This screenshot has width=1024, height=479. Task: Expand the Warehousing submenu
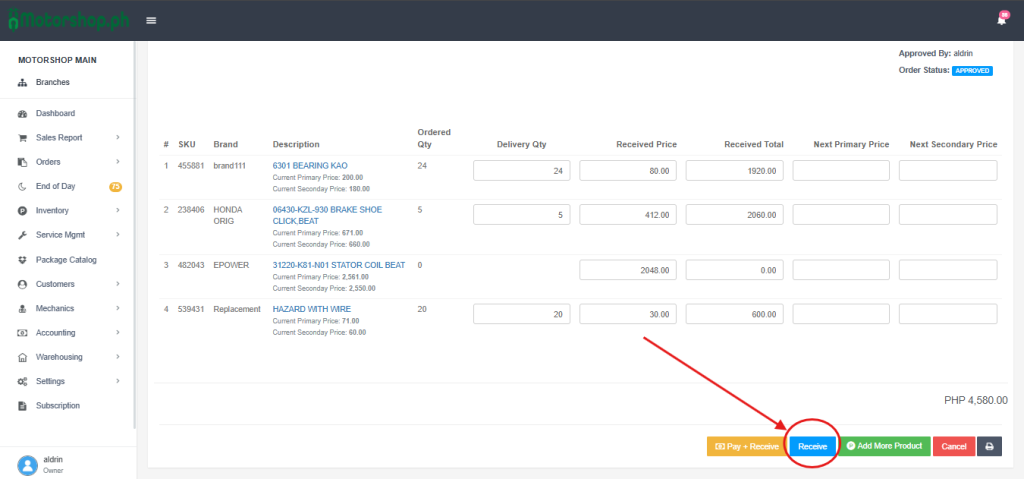tap(117, 357)
